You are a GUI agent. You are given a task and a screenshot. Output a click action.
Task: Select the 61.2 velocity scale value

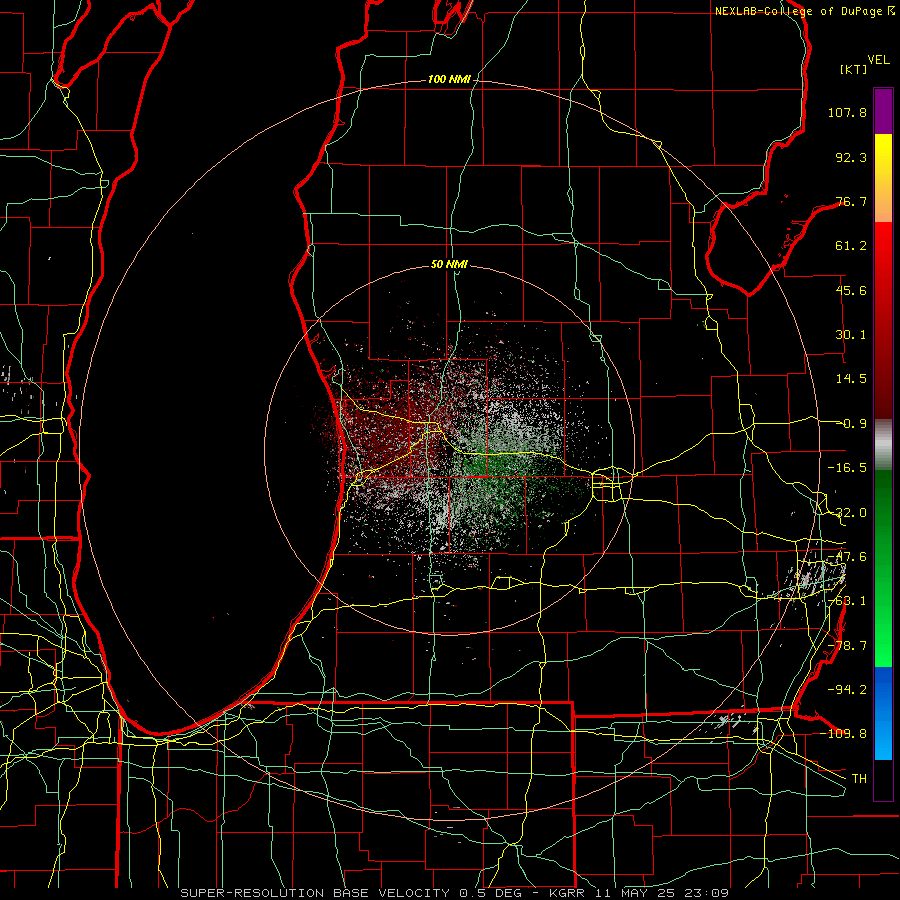pos(851,246)
